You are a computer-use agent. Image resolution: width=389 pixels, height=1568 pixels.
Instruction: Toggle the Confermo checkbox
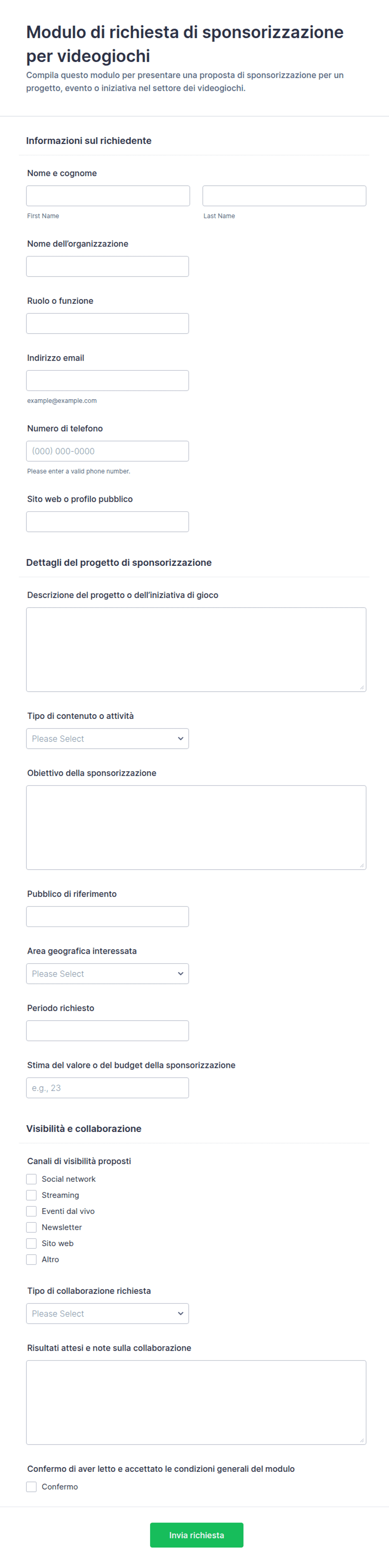[x=32, y=1486]
